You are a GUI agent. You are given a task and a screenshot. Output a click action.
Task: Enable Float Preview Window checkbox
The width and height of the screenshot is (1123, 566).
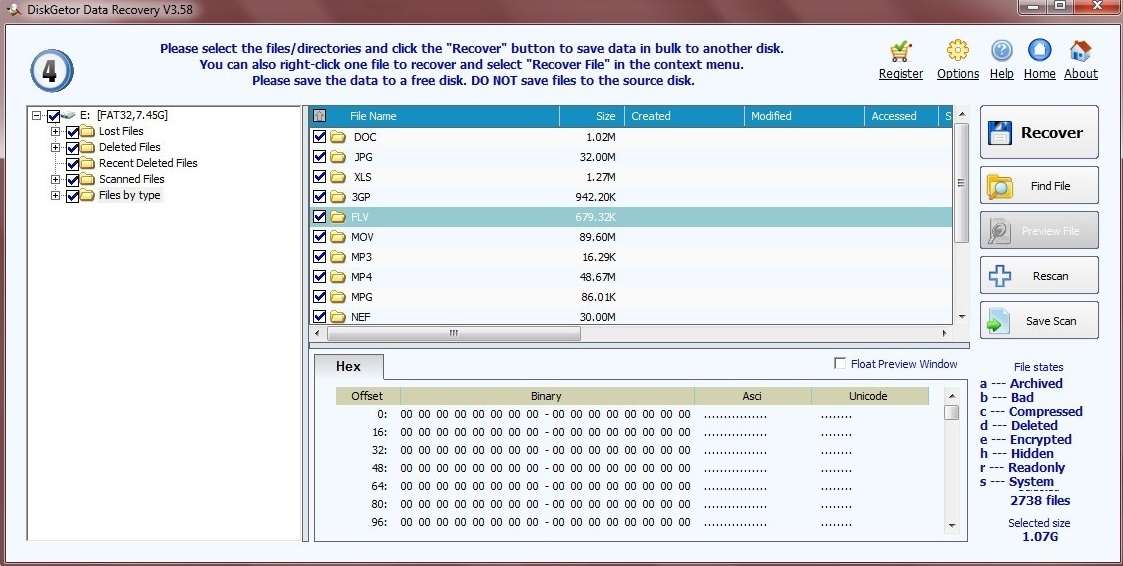tap(840, 364)
